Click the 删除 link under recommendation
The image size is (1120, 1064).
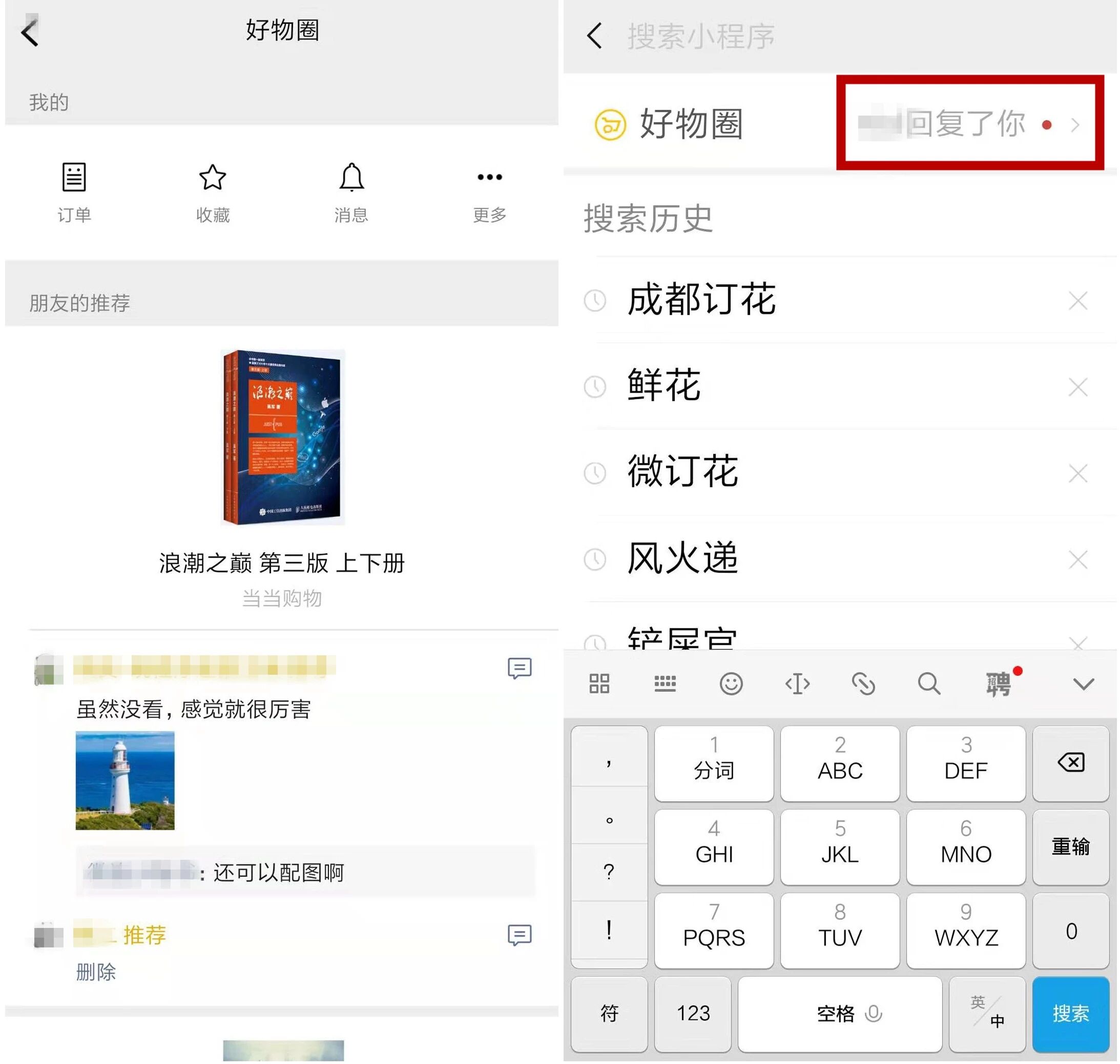pyautogui.click(x=95, y=972)
